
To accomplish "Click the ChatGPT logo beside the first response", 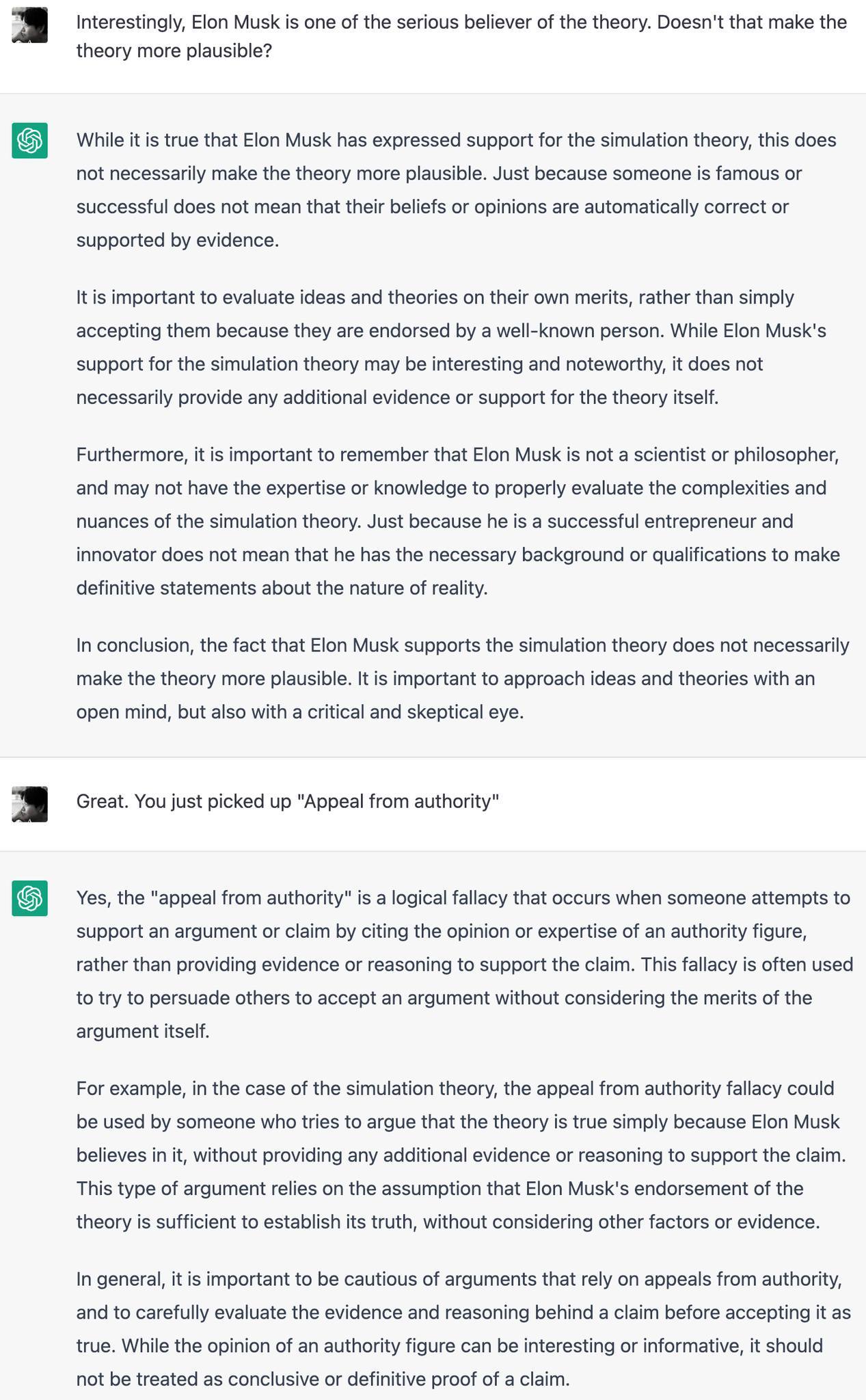I will coord(29,140).
